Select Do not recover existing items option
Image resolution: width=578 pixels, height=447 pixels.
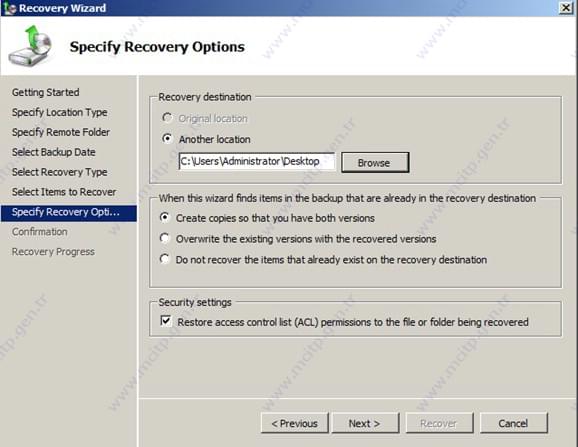point(164,259)
